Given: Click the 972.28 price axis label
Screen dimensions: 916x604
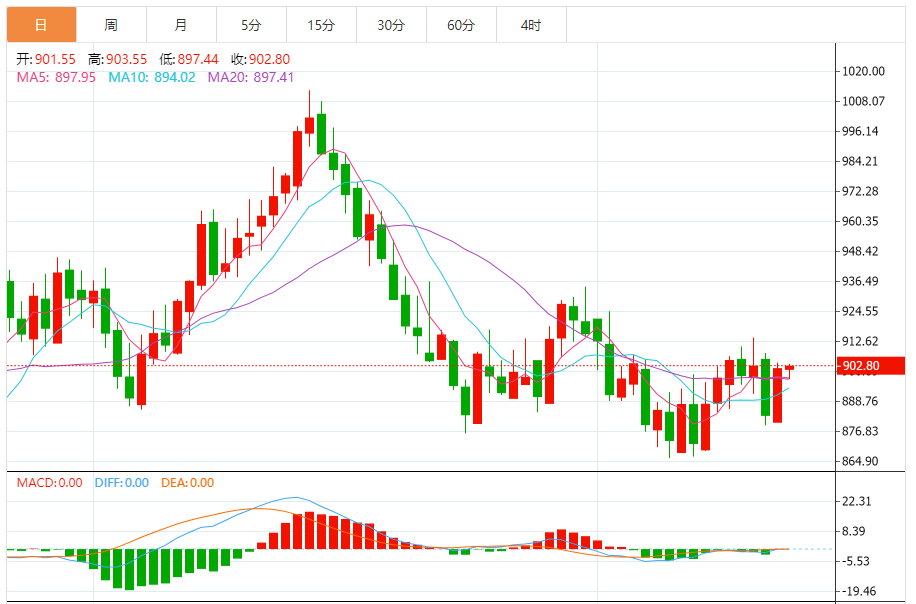Looking at the screenshot, I should tap(860, 191).
